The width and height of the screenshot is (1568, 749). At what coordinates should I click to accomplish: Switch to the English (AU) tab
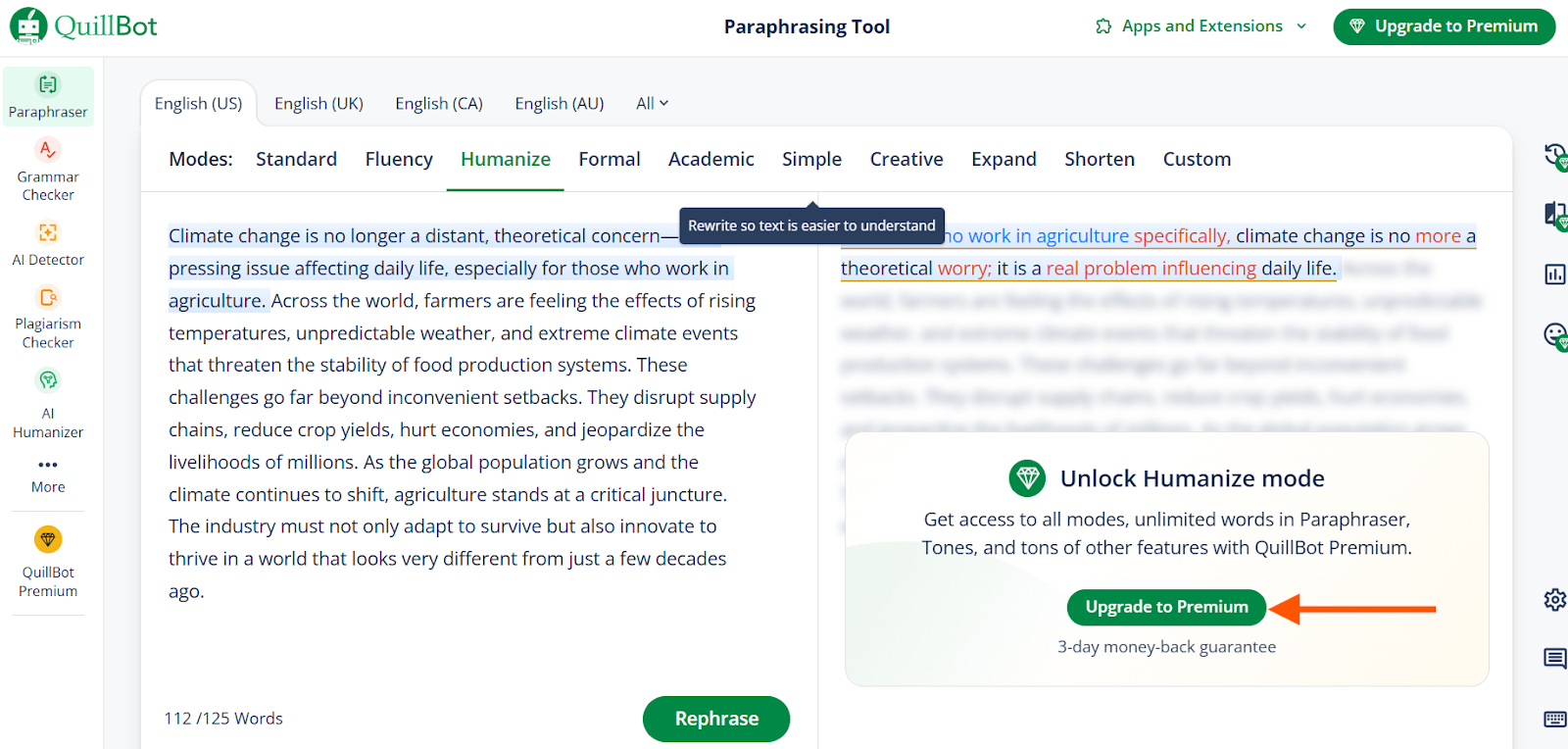560,103
